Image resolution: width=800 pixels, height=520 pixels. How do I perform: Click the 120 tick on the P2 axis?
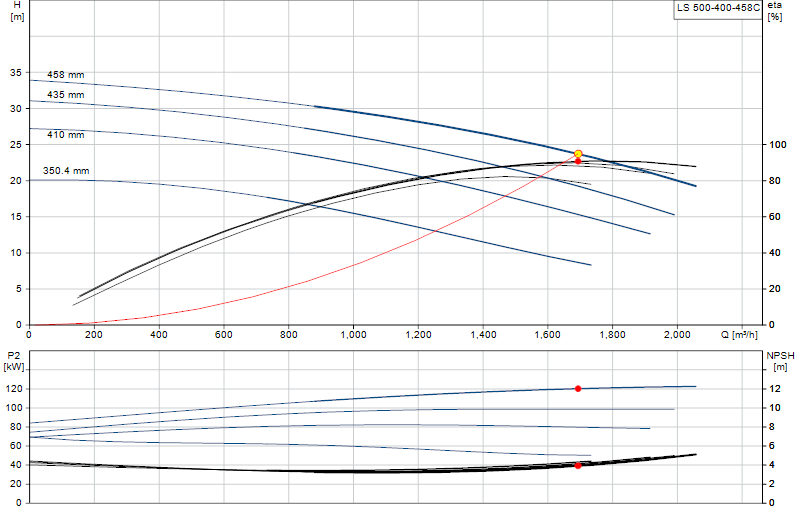tap(14, 389)
